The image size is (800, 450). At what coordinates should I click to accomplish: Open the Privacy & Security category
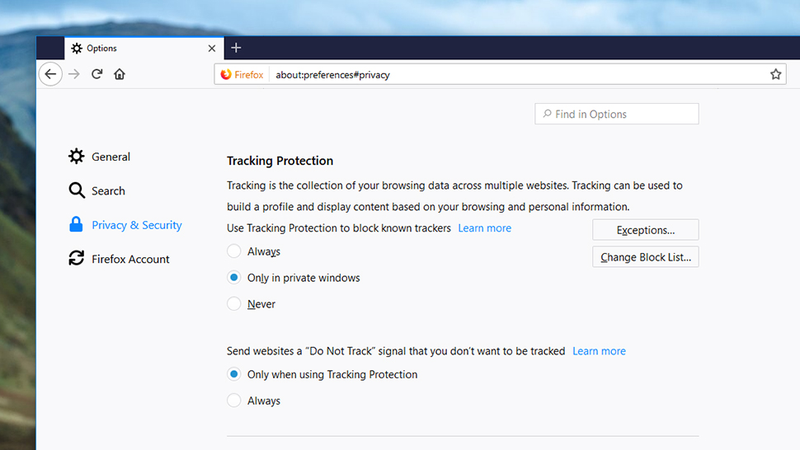(126, 225)
